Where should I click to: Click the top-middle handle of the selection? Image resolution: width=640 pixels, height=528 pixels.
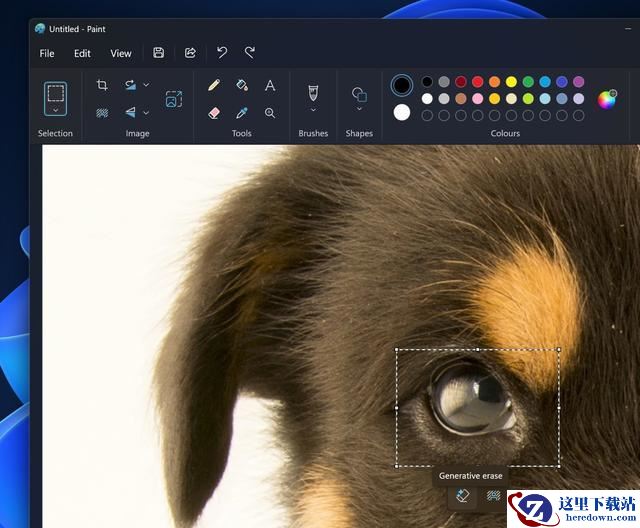tap(478, 349)
